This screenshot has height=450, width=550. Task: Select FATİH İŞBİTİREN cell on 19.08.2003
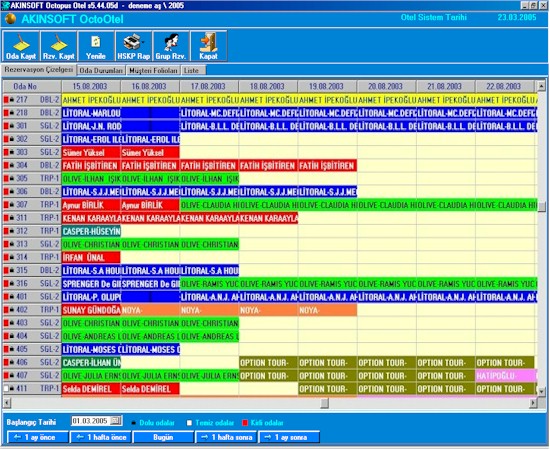328,166
